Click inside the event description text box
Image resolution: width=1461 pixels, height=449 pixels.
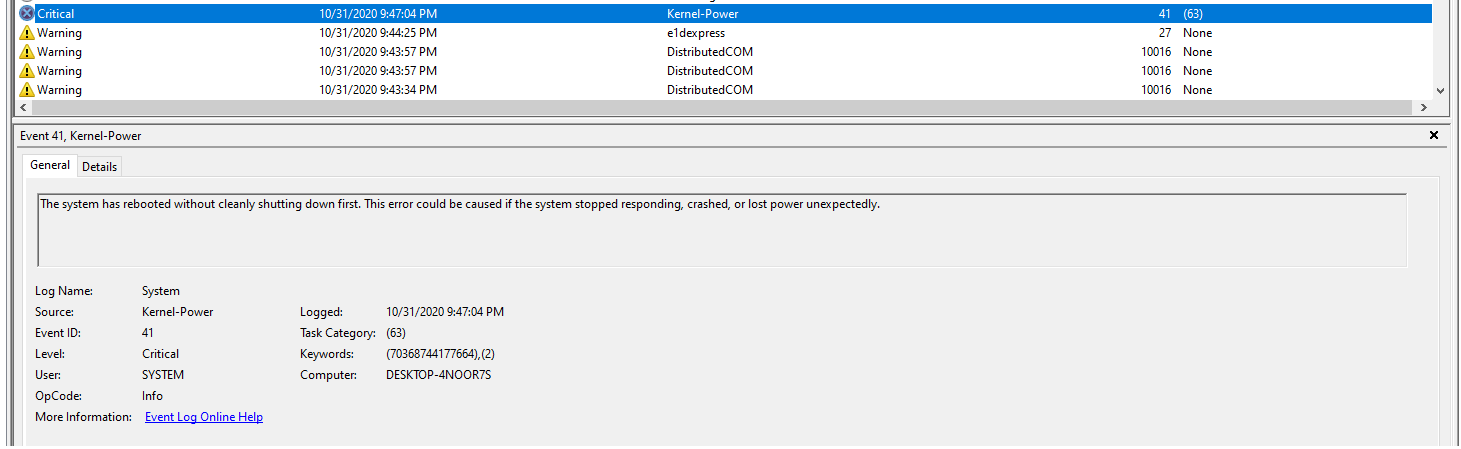pos(722,230)
